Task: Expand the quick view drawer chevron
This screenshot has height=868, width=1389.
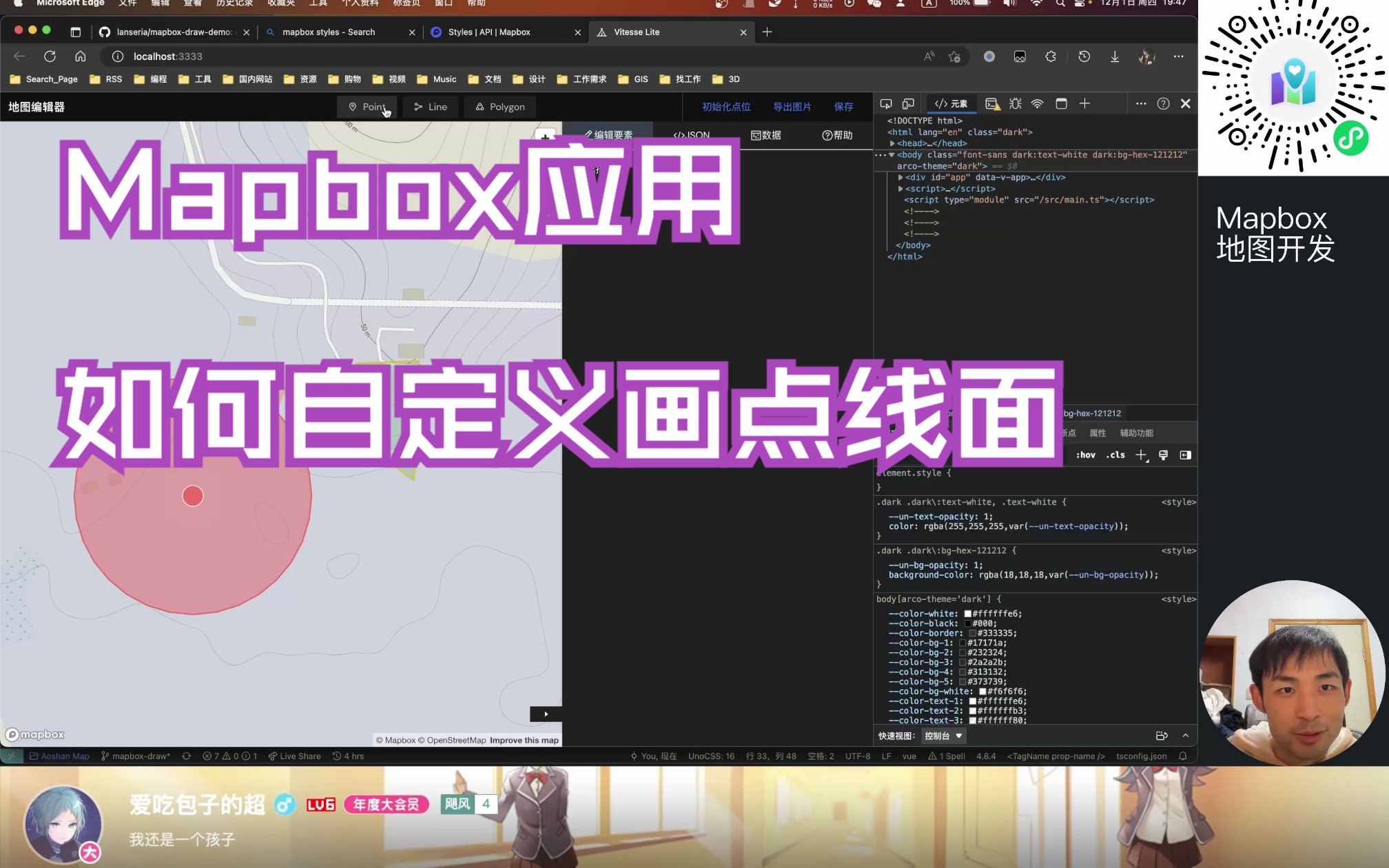Action: pos(1185,736)
